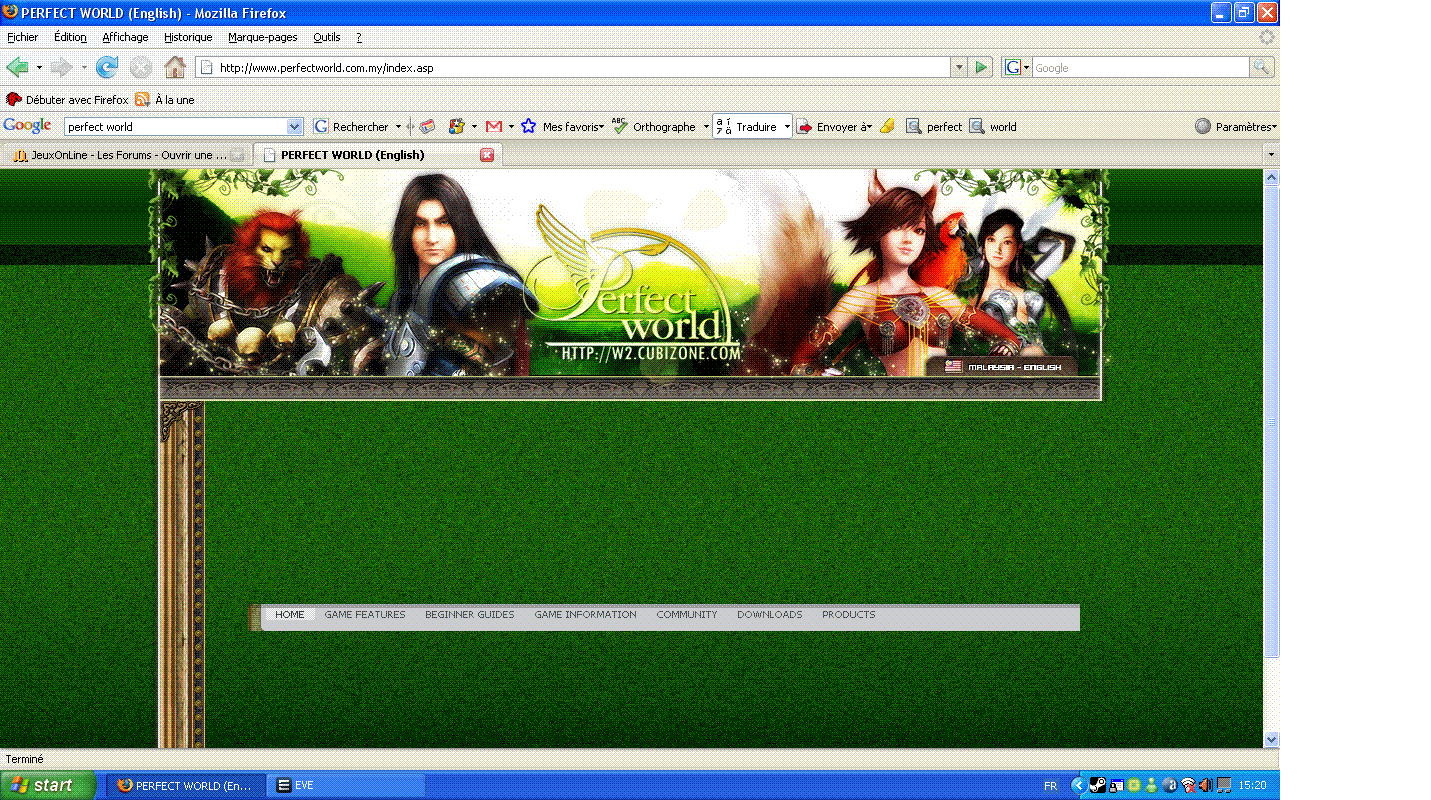This screenshot has width=1431, height=800.
Task: Open the back-history dropdown arrow
Action: click(x=39, y=68)
